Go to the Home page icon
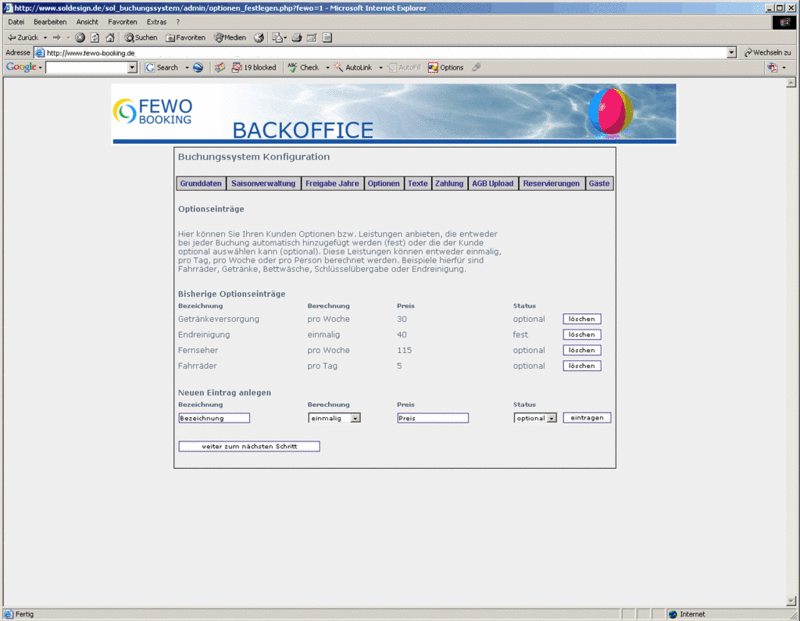Screen dimensions: 800x621 click(110, 37)
